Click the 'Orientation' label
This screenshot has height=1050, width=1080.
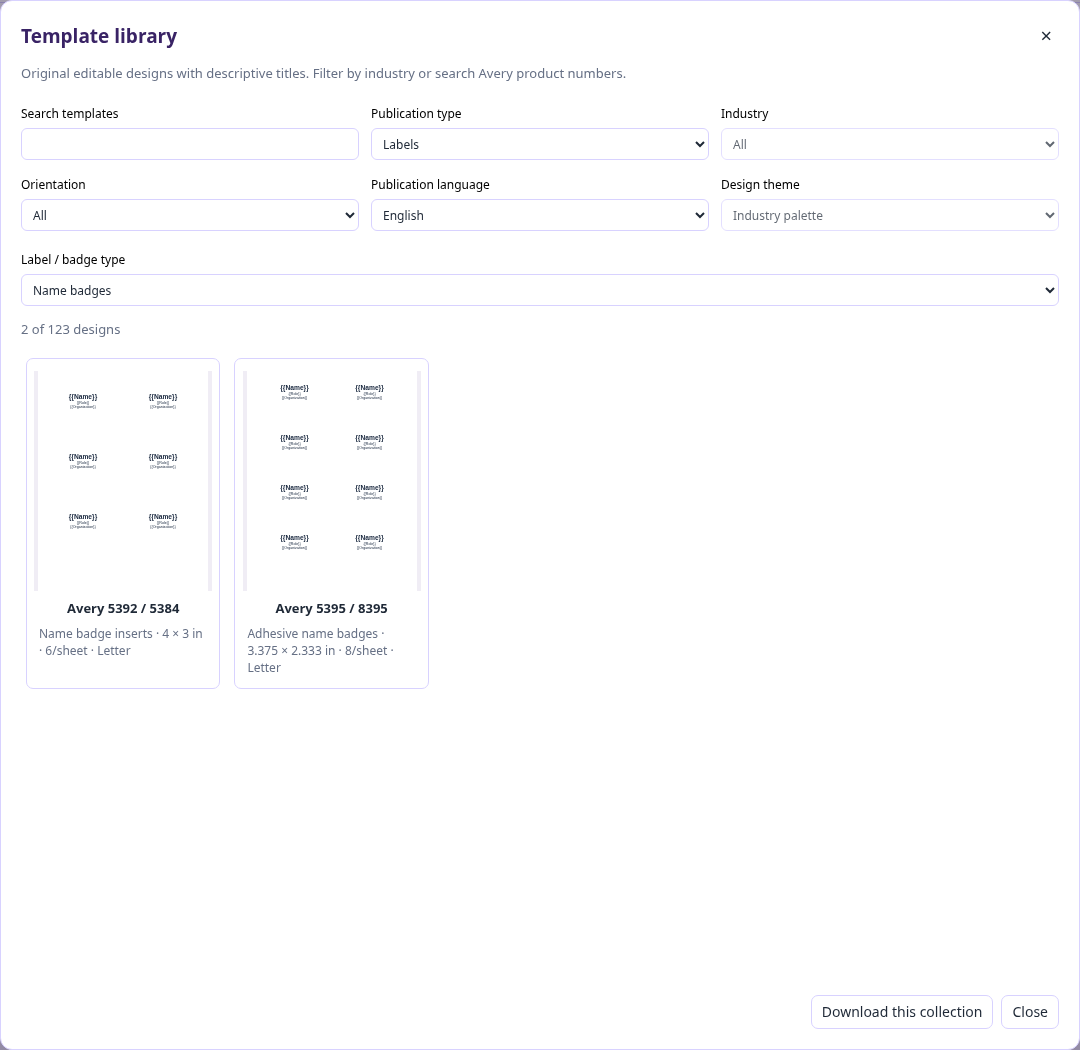[53, 185]
